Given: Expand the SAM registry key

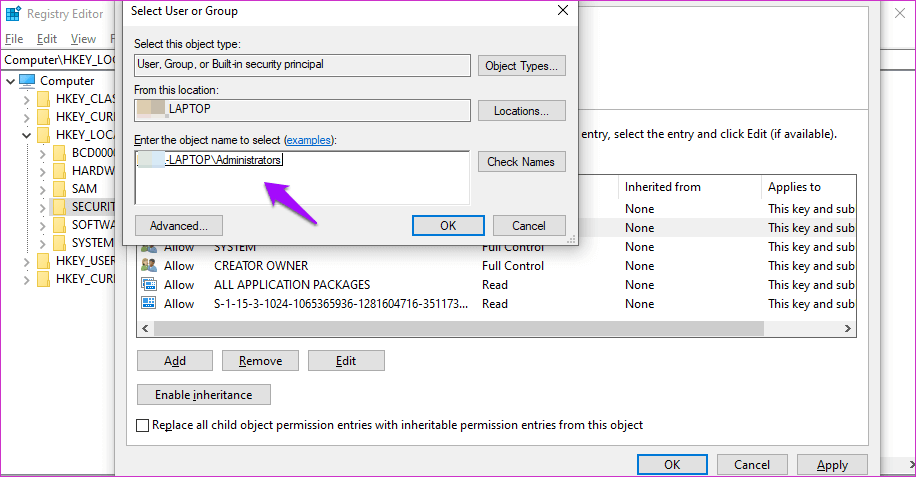Looking at the screenshot, I should (x=42, y=189).
